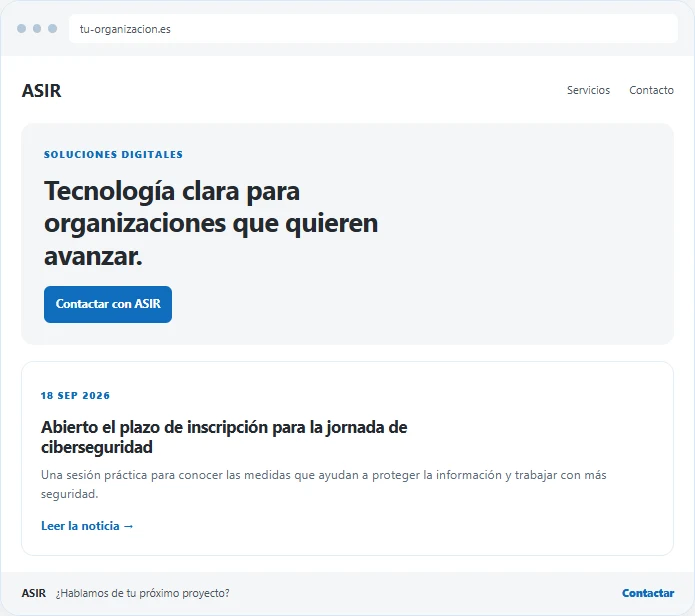This screenshot has height=616, width=695.
Task: Click the third window control dot
Action: pos(52,28)
